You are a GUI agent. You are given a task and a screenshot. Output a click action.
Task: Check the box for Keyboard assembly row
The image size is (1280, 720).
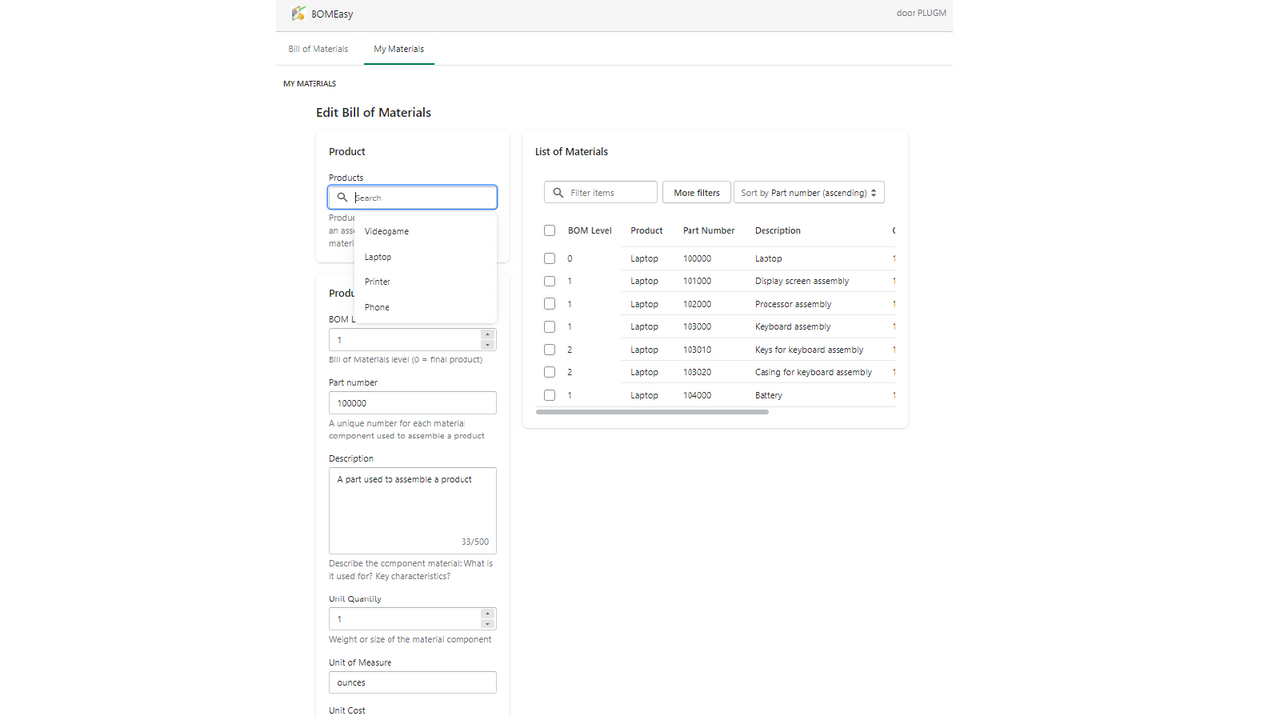point(549,327)
